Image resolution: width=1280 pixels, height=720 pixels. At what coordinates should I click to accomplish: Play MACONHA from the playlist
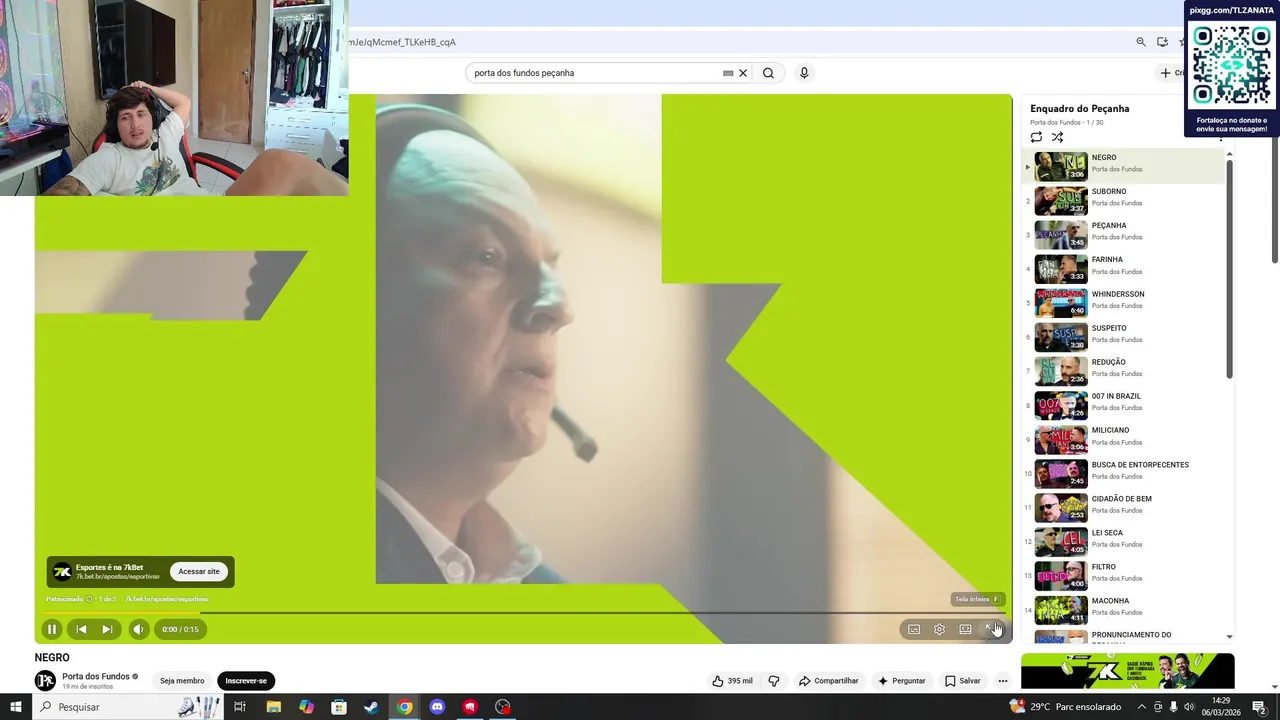1123,609
